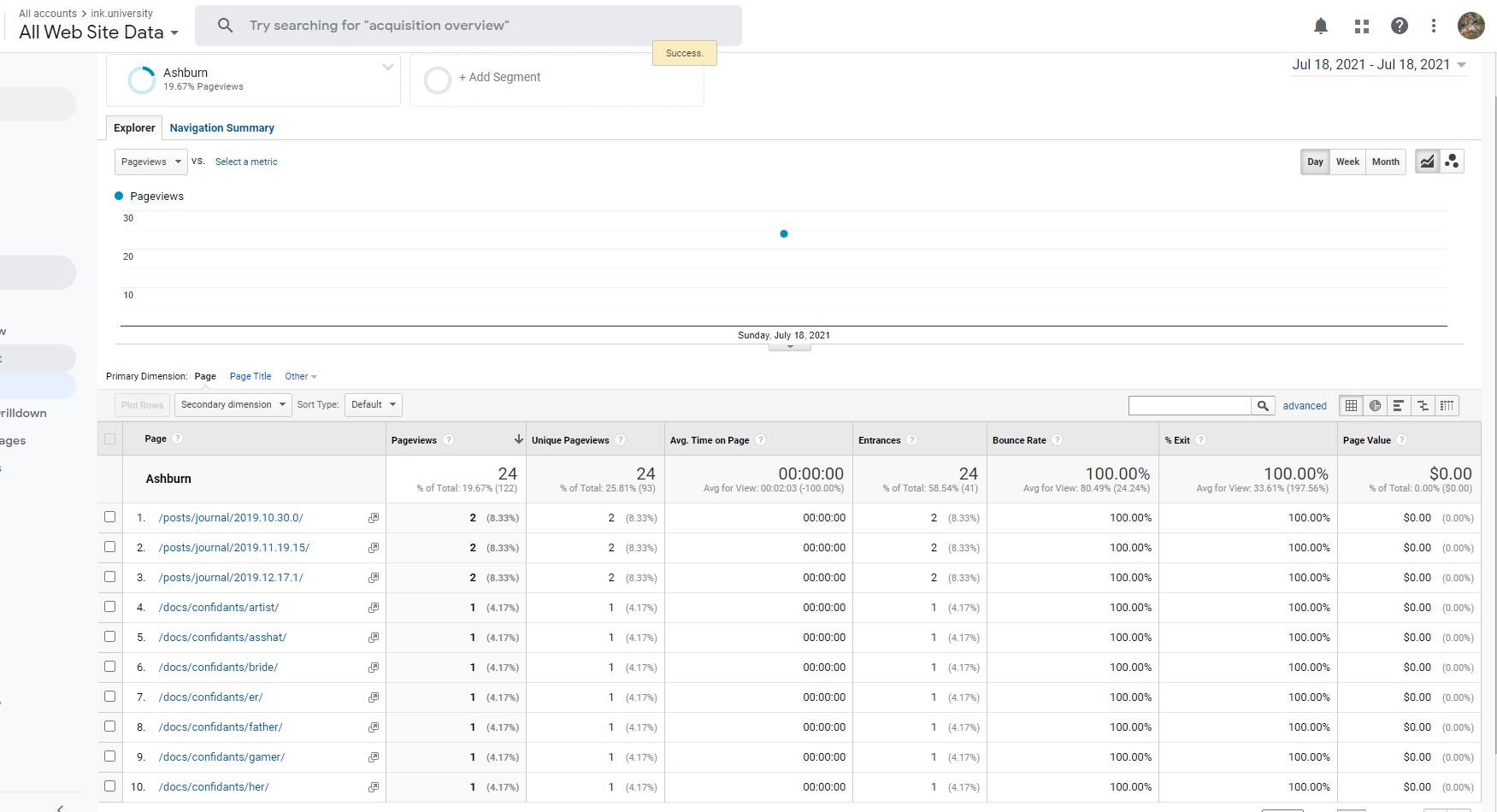Open /posts/journal/2019.10.30.0/ in new window icon
1497x812 pixels.
pyautogui.click(x=374, y=518)
